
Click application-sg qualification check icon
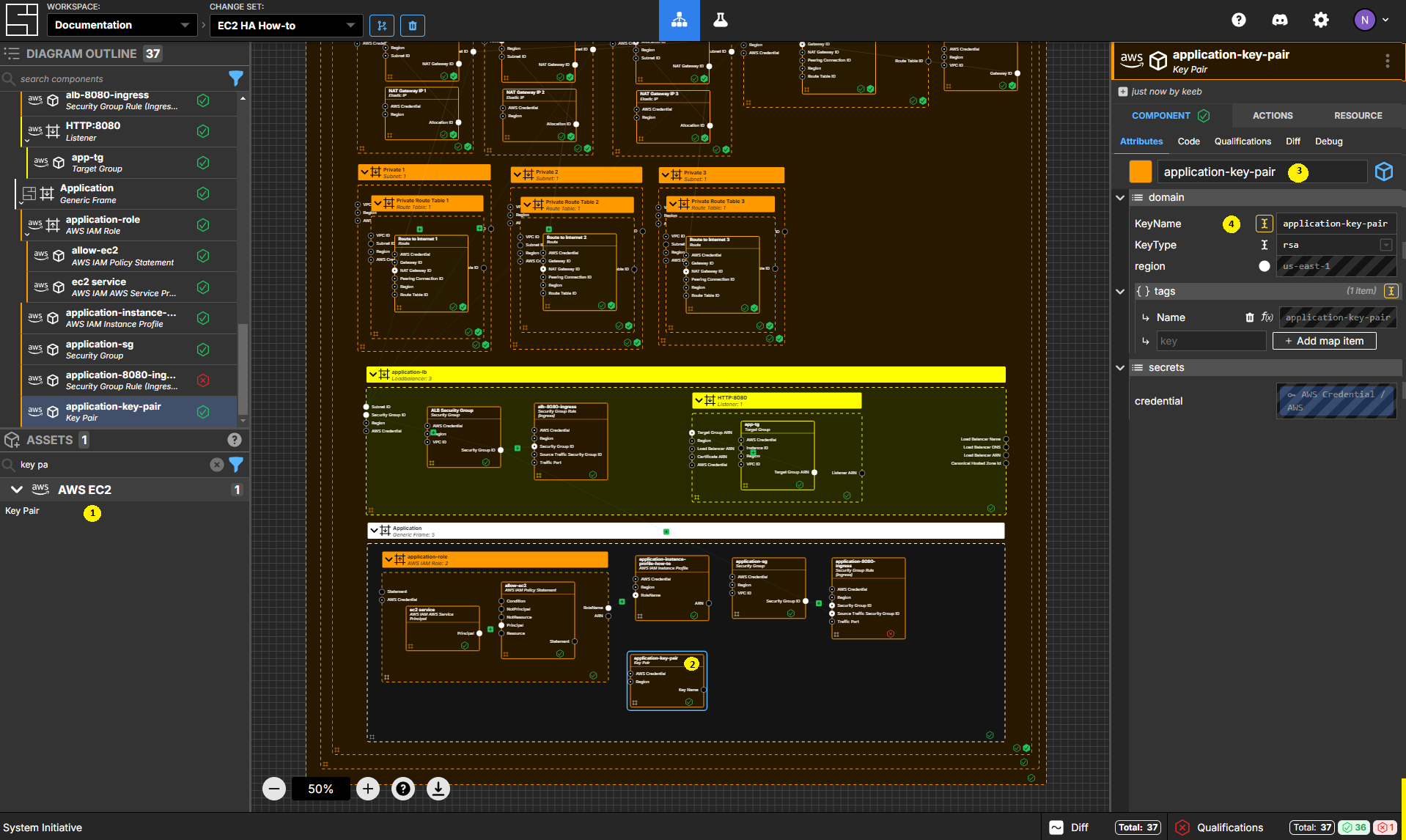coord(204,349)
